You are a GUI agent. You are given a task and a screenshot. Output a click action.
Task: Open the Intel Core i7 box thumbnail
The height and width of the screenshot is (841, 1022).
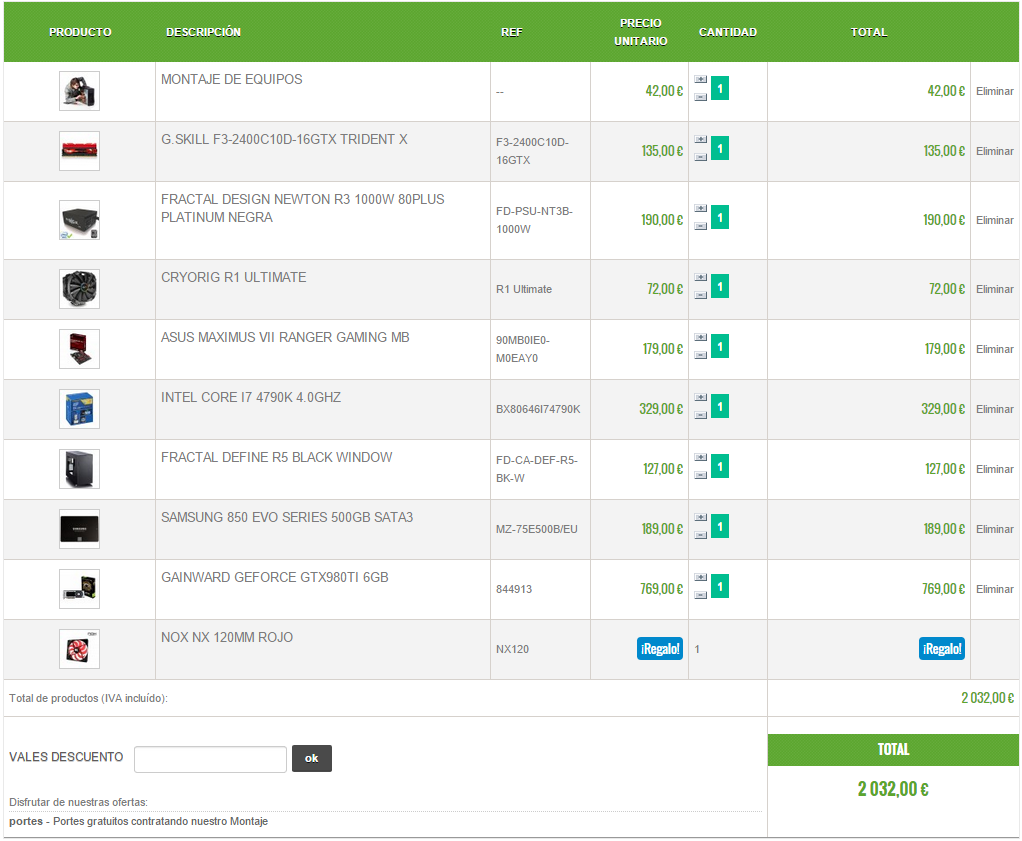pyautogui.click(x=80, y=409)
